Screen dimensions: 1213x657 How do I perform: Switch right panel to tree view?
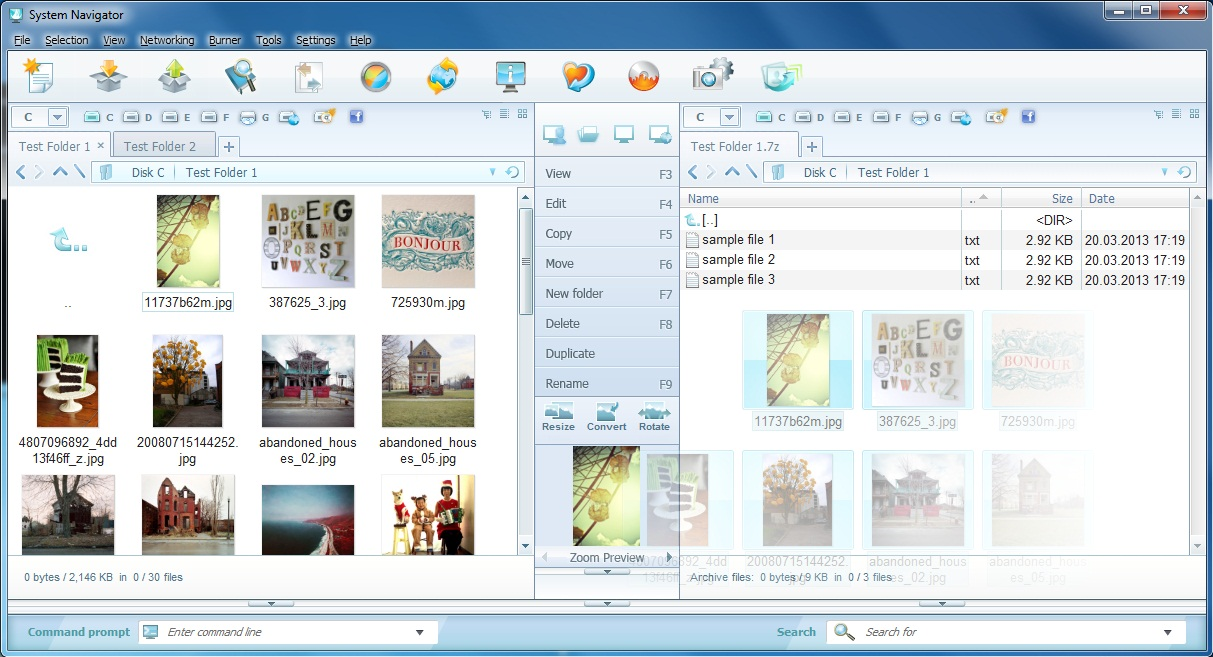click(x=1159, y=115)
